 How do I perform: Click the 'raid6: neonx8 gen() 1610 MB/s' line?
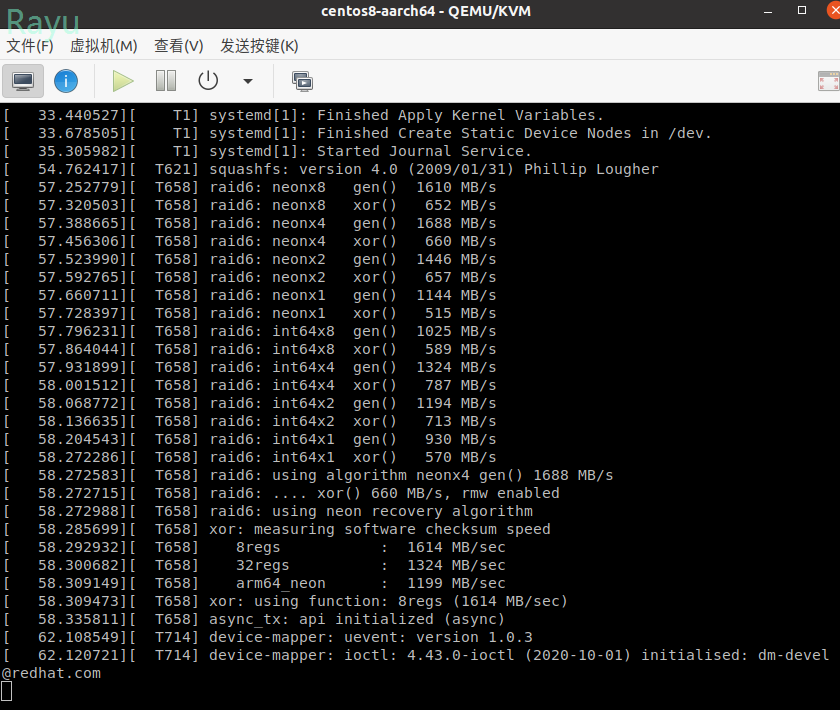pos(250,188)
